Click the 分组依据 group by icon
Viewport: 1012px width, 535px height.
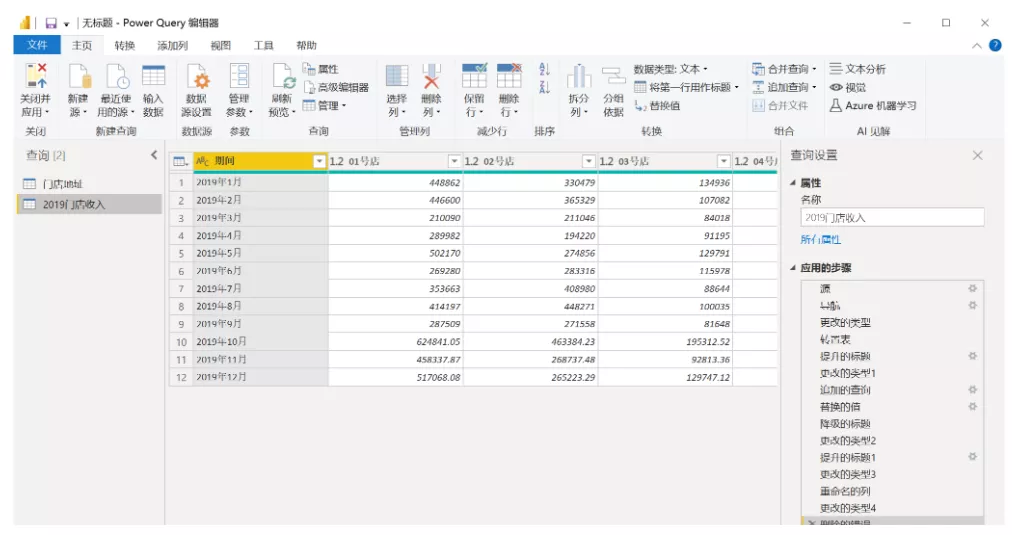pos(613,76)
